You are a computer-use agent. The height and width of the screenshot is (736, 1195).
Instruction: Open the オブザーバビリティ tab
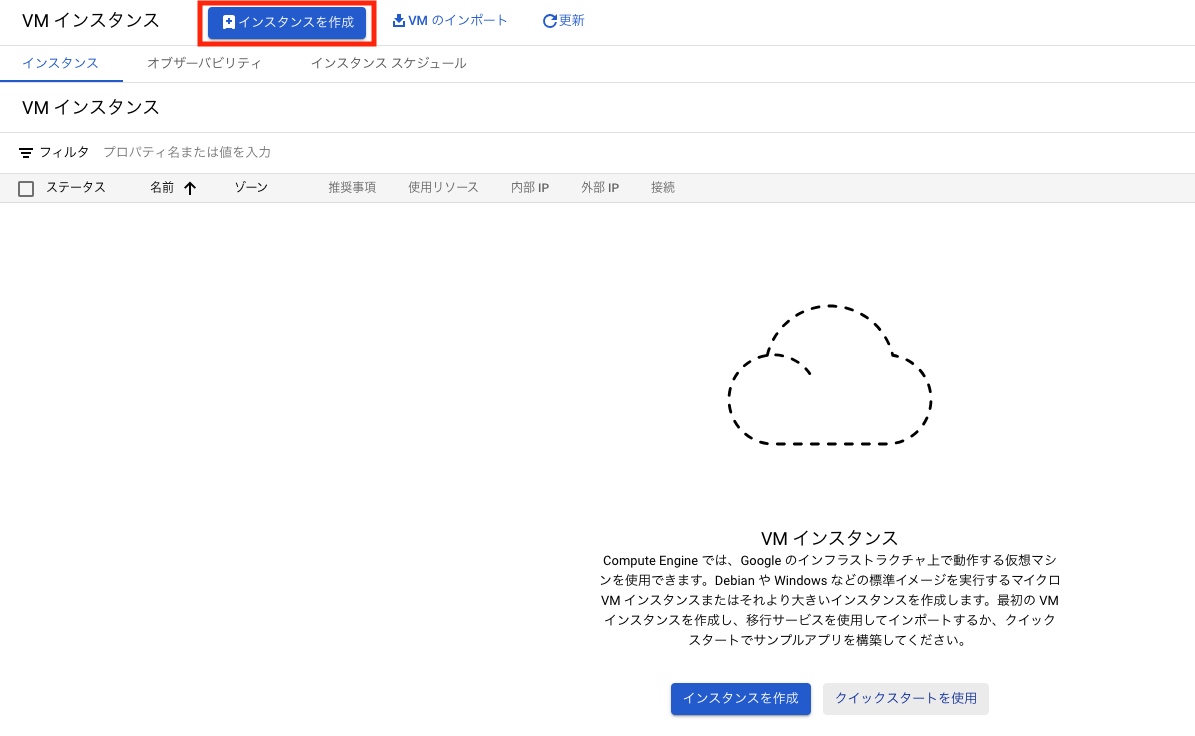[203, 63]
